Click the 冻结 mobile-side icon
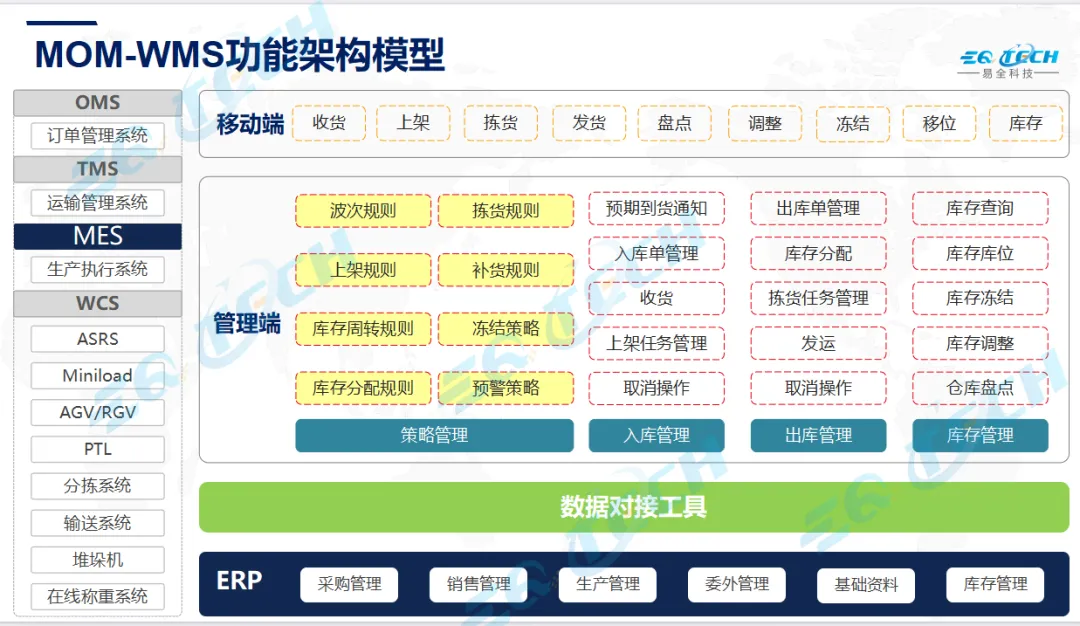The width and height of the screenshot is (1080, 626). (x=853, y=123)
